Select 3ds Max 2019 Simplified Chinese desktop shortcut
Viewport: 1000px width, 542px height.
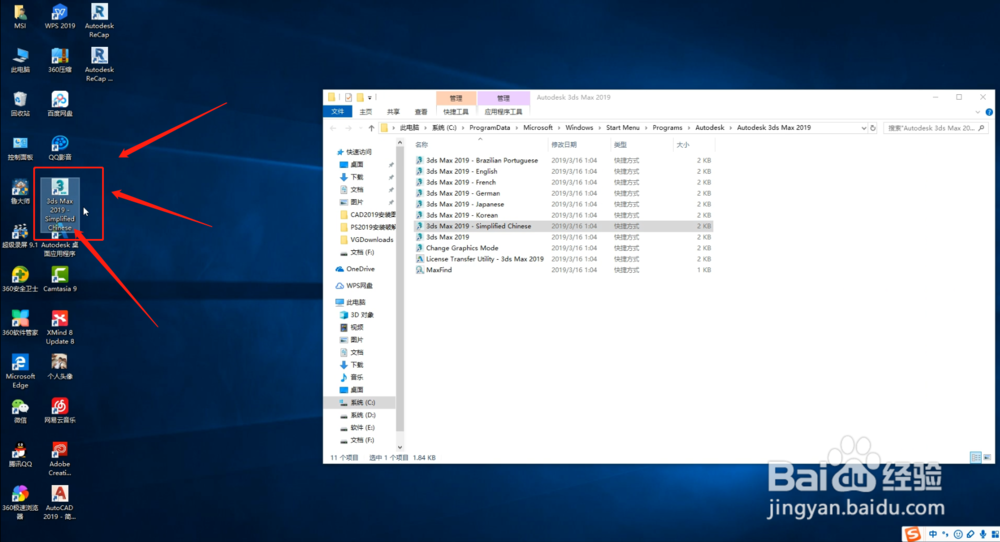click(59, 205)
